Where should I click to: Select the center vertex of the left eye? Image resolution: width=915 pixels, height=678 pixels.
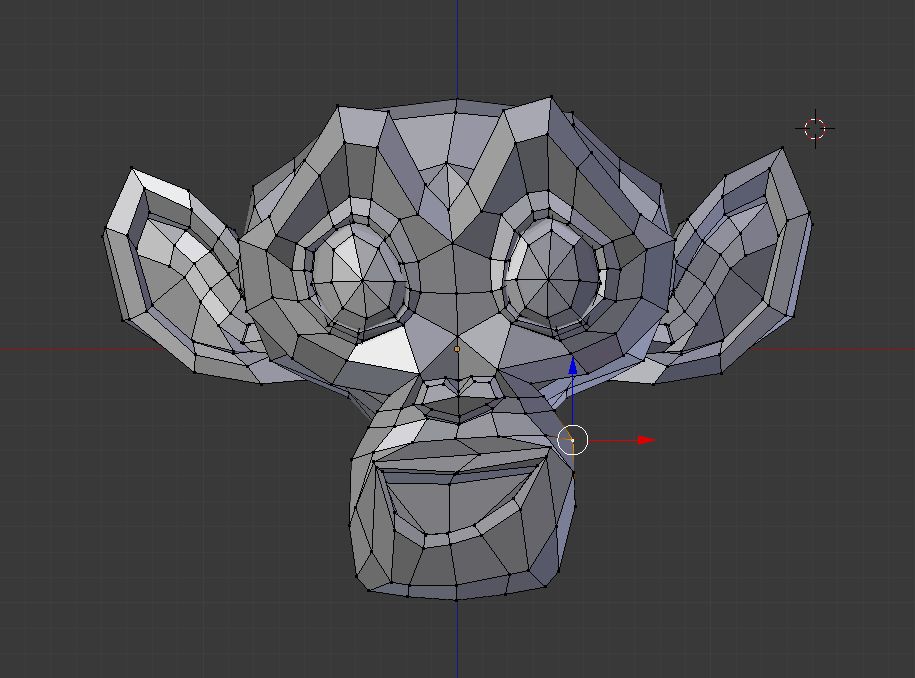point(364,282)
